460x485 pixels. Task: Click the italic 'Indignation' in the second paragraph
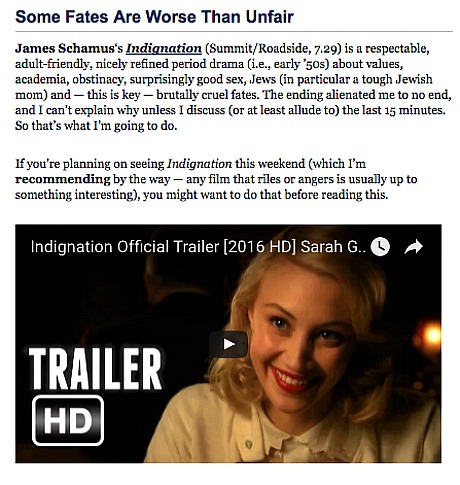coord(199,164)
